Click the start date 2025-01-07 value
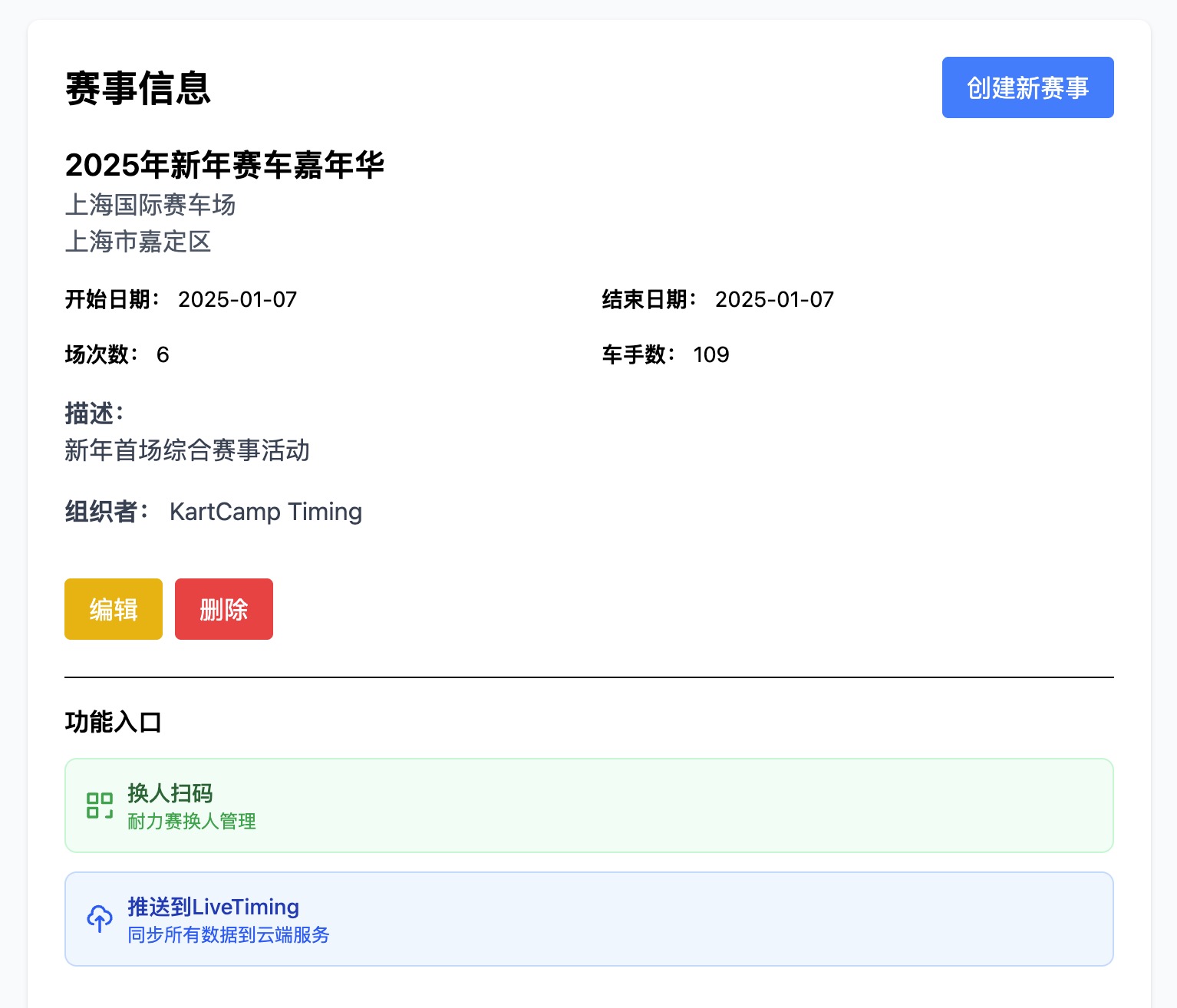The image size is (1177, 1008). (x=236, y=299)
